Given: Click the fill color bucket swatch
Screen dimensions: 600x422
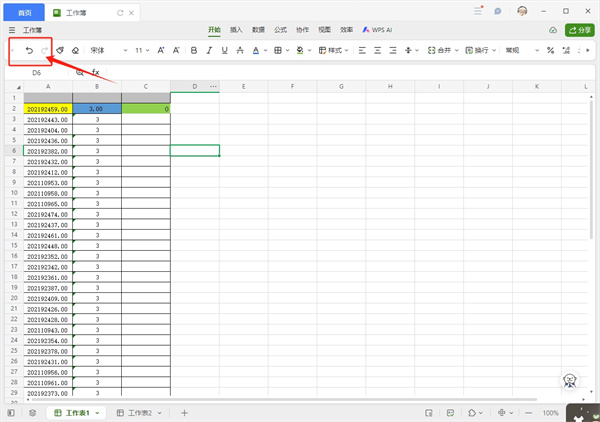Looking at the screenshot, I should click(300, 50).
